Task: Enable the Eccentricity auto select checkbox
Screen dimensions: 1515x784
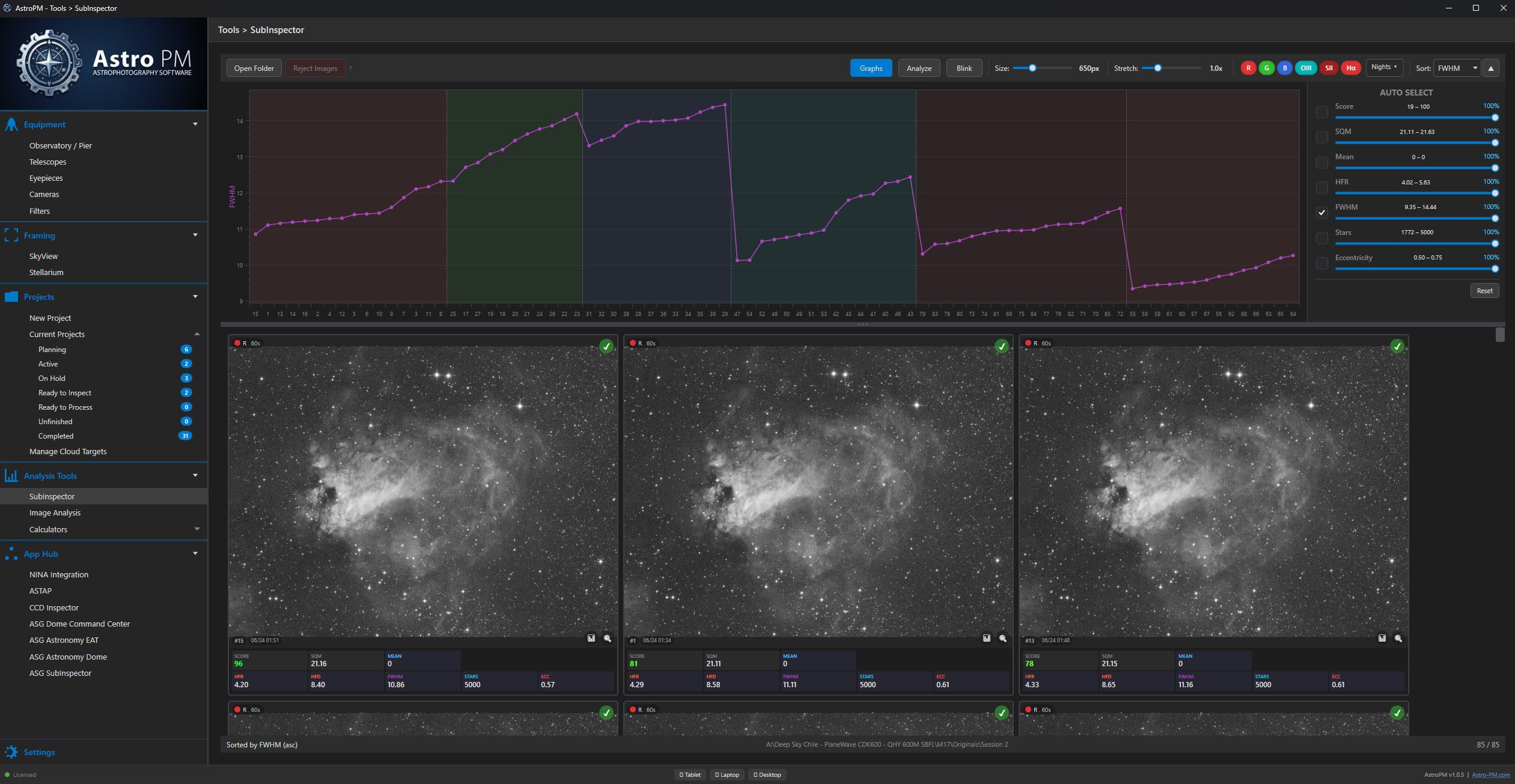Action: tap(1321, 263)
